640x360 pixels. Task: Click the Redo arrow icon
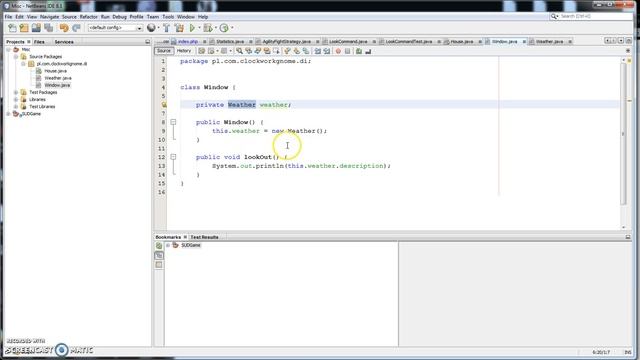tap(76, 28)
